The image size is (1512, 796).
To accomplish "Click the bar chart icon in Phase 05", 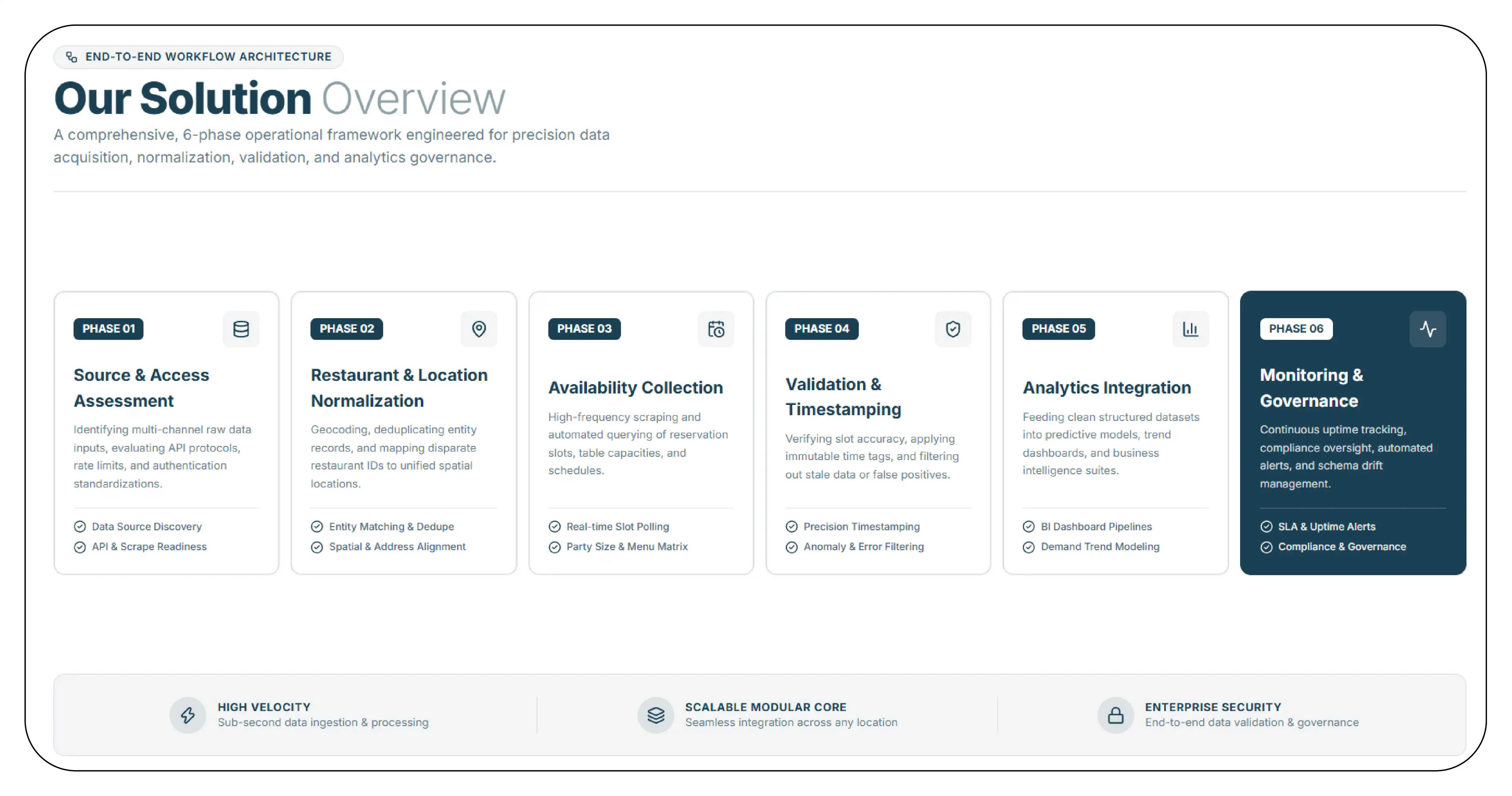I will [x=1190, y=329].
